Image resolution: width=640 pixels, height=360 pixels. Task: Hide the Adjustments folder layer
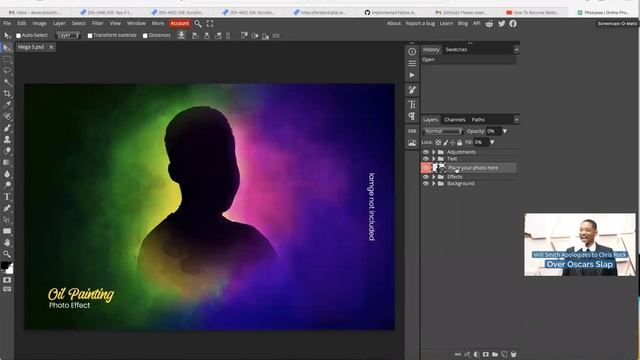point(426,152)
